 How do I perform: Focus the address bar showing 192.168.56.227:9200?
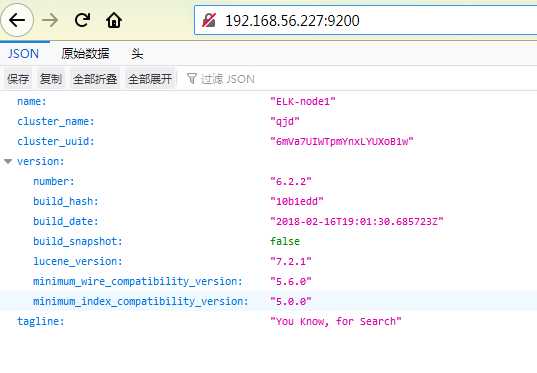[365, 21]
